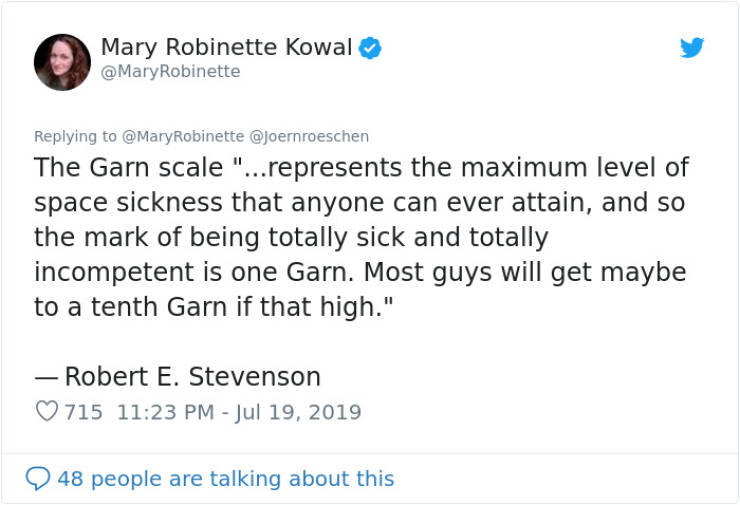The width and height of the screenshot is (740, 505).
Task: Open the Jul 19, 2019 date link
Action: (x=298, y=412)
